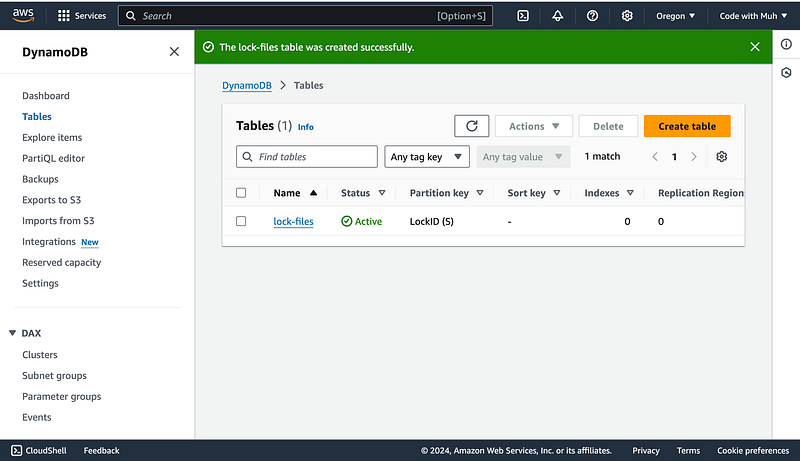Open the help question mark menu
Image resolution: width=800 pixels, height=461 pixels.
point(592,16)
